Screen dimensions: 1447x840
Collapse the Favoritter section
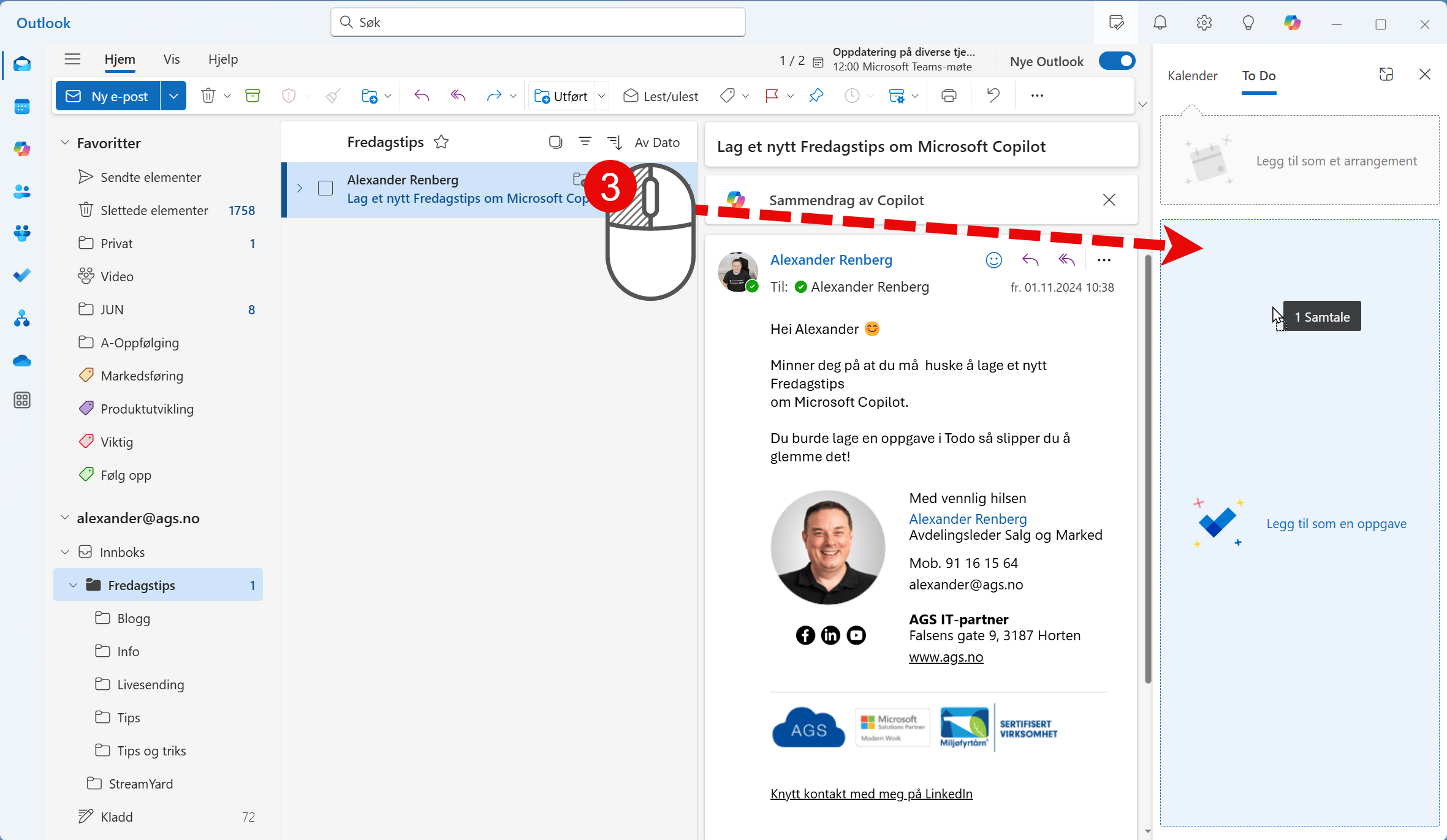(x=65, y=143)
